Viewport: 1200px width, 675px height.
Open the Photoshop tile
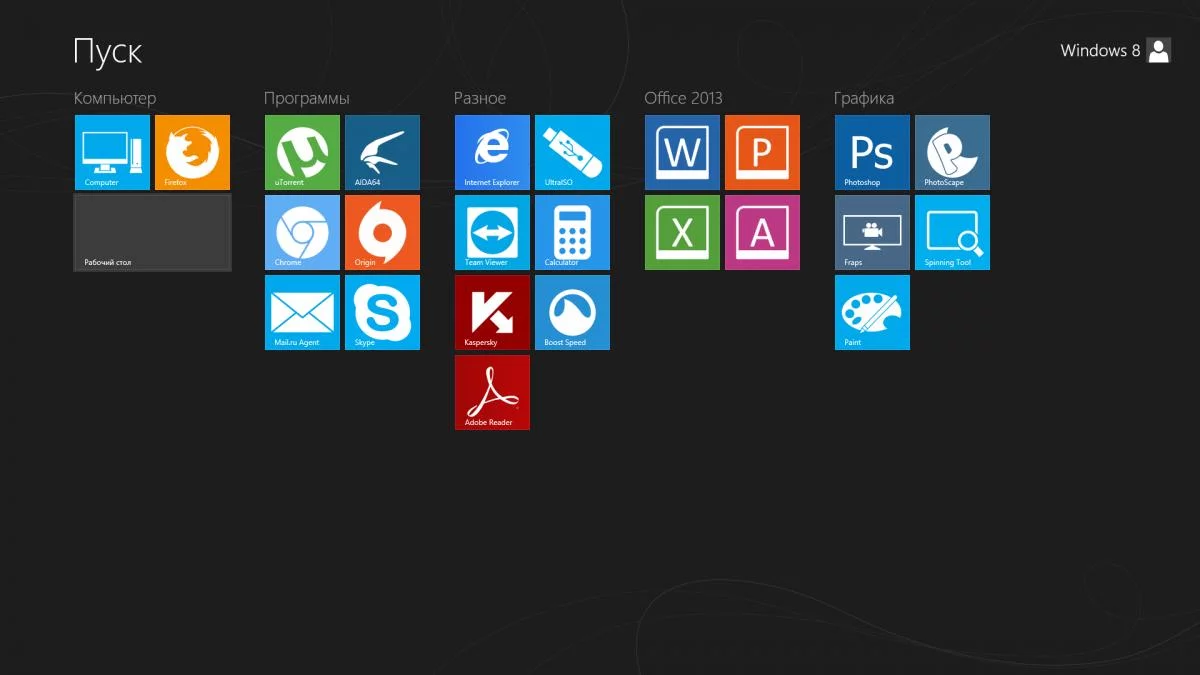[872, 152]
